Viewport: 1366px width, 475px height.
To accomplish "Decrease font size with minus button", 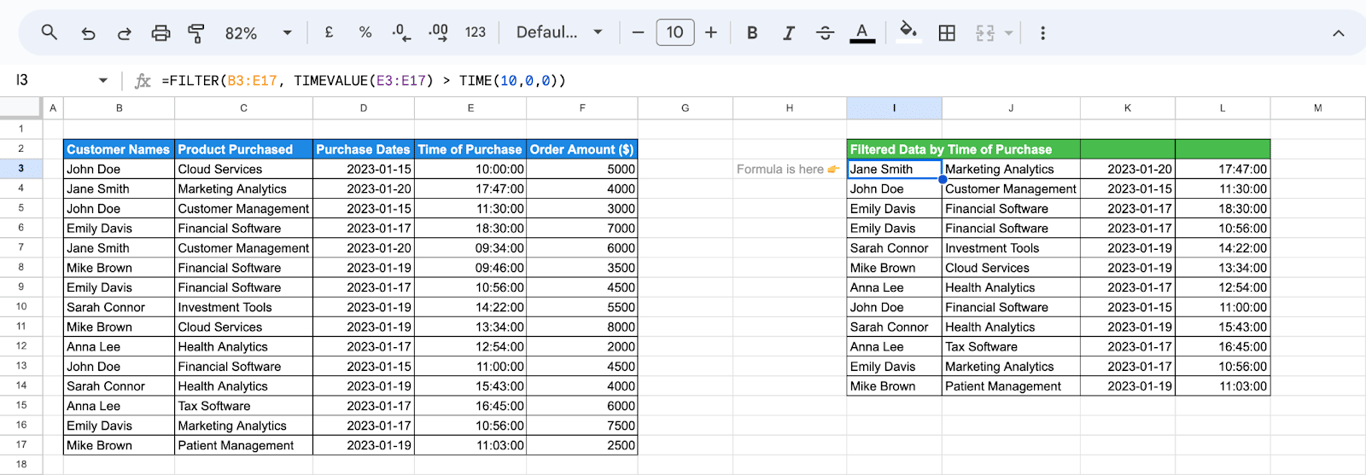I will tap(638, 33).
